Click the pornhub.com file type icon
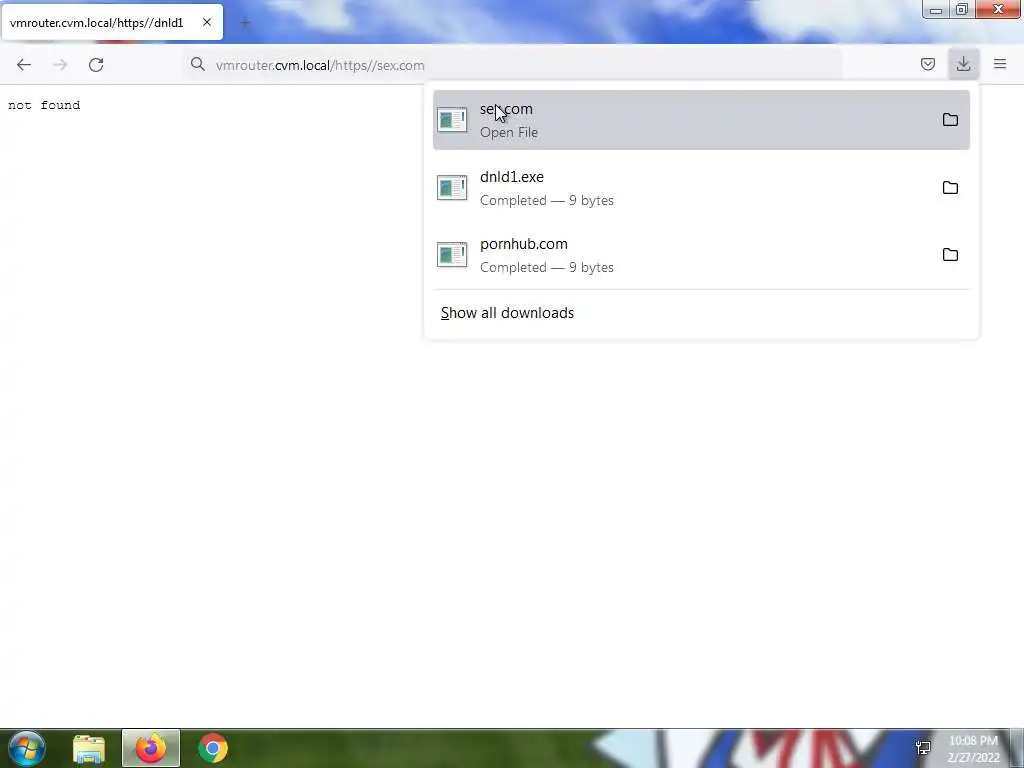 coord(452,255)
